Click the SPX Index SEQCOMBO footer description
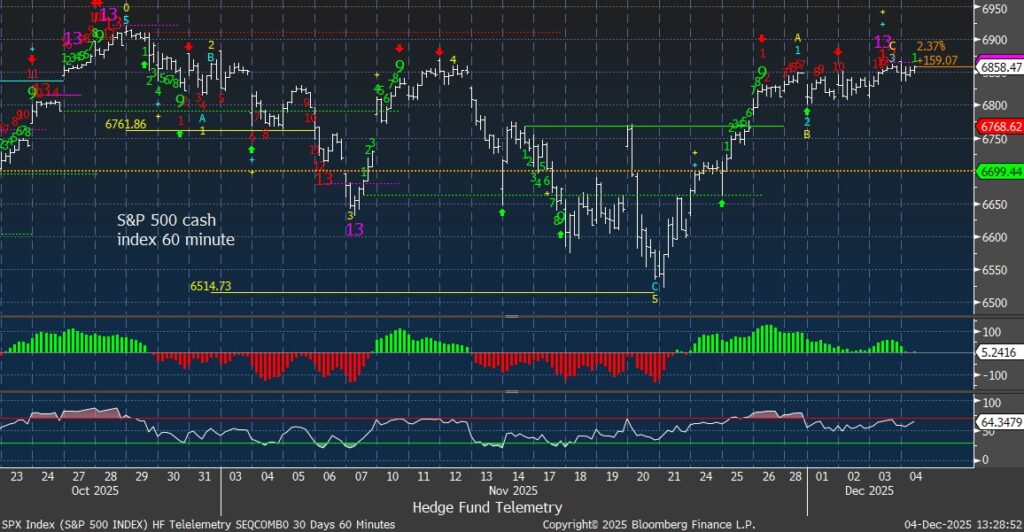The width and height of the screenshot is (1024, 532). (200, 524)
